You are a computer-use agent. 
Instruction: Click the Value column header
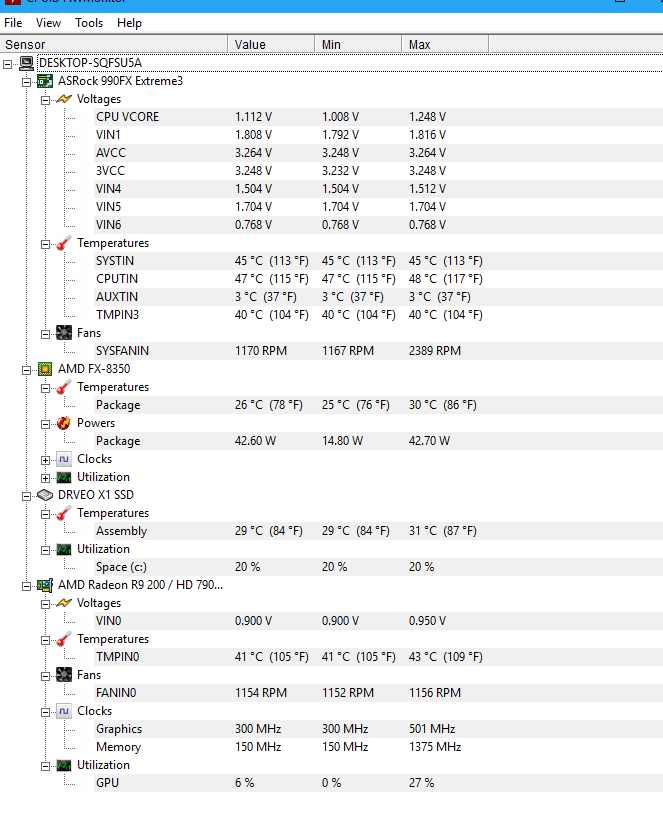point(271,44)
